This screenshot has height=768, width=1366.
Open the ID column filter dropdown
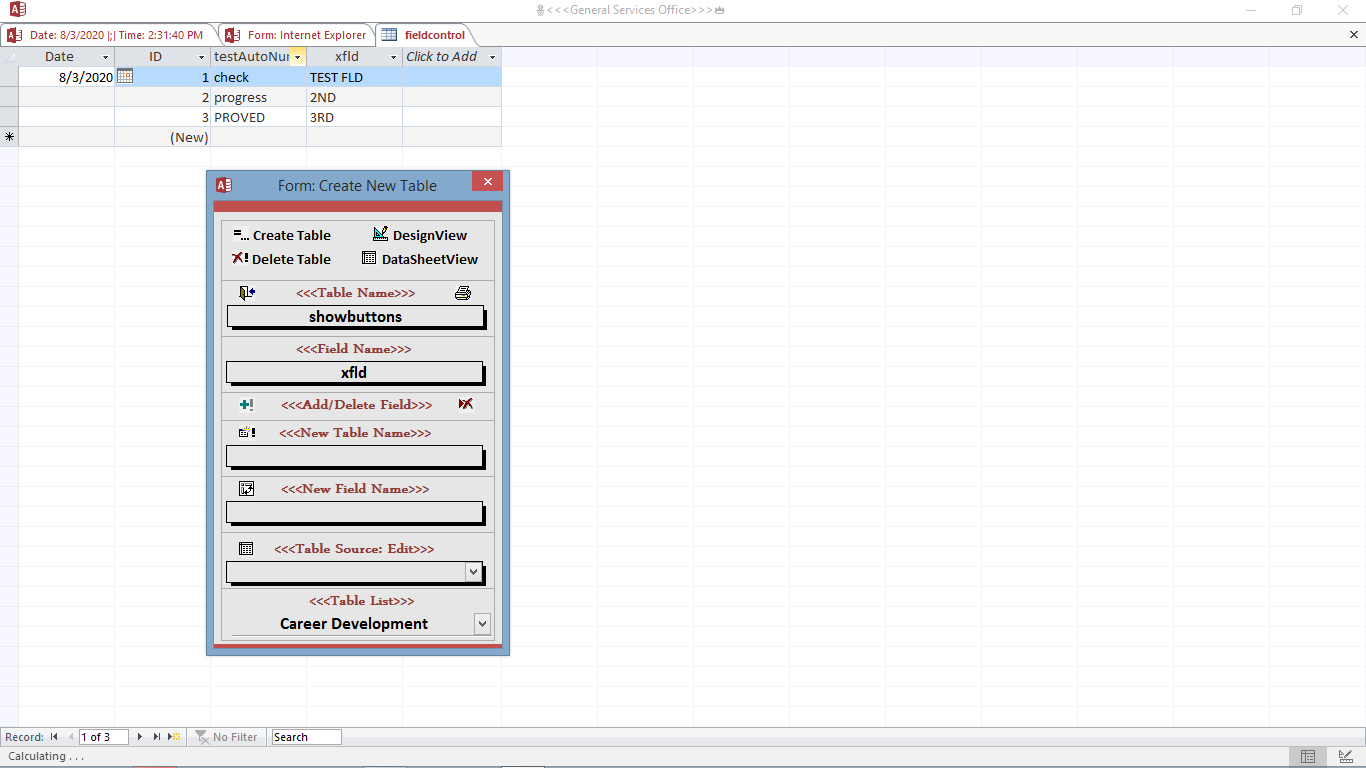click(201, 57)
